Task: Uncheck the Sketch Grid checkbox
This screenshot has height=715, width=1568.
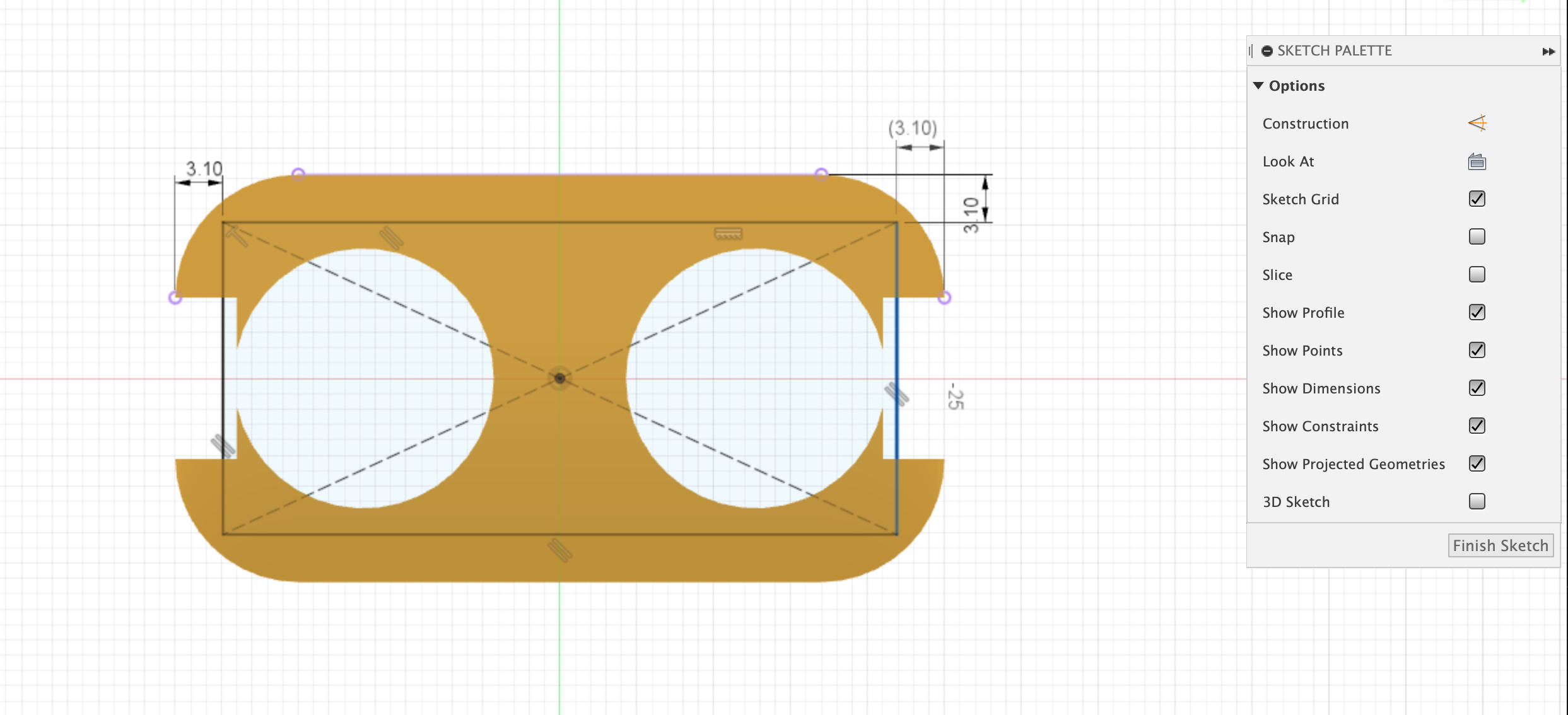Action: 1477,199
